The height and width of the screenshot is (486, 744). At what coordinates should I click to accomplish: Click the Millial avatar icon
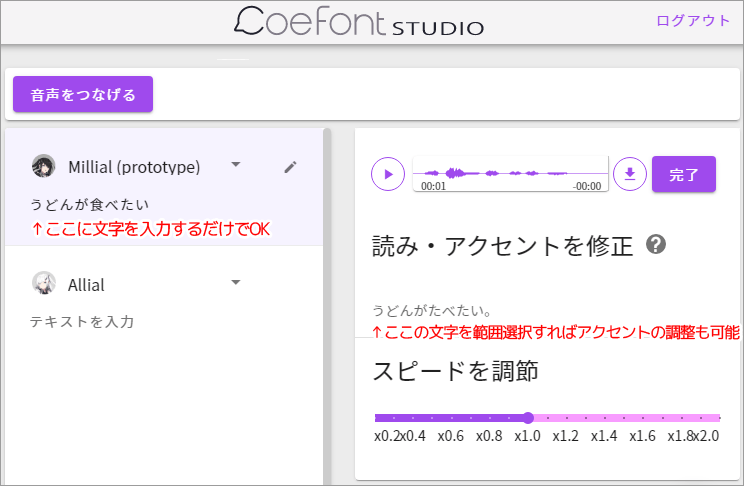(43, 166)
